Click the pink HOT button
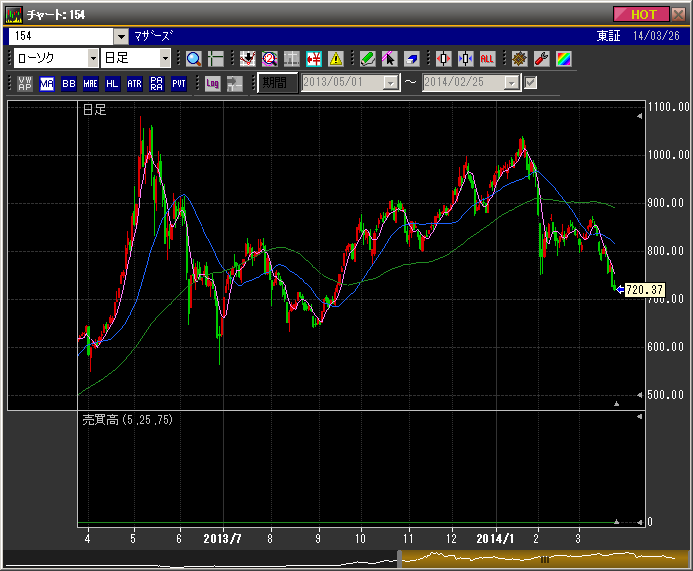This screenshot has width=693, height=571. tap(643, 14)
